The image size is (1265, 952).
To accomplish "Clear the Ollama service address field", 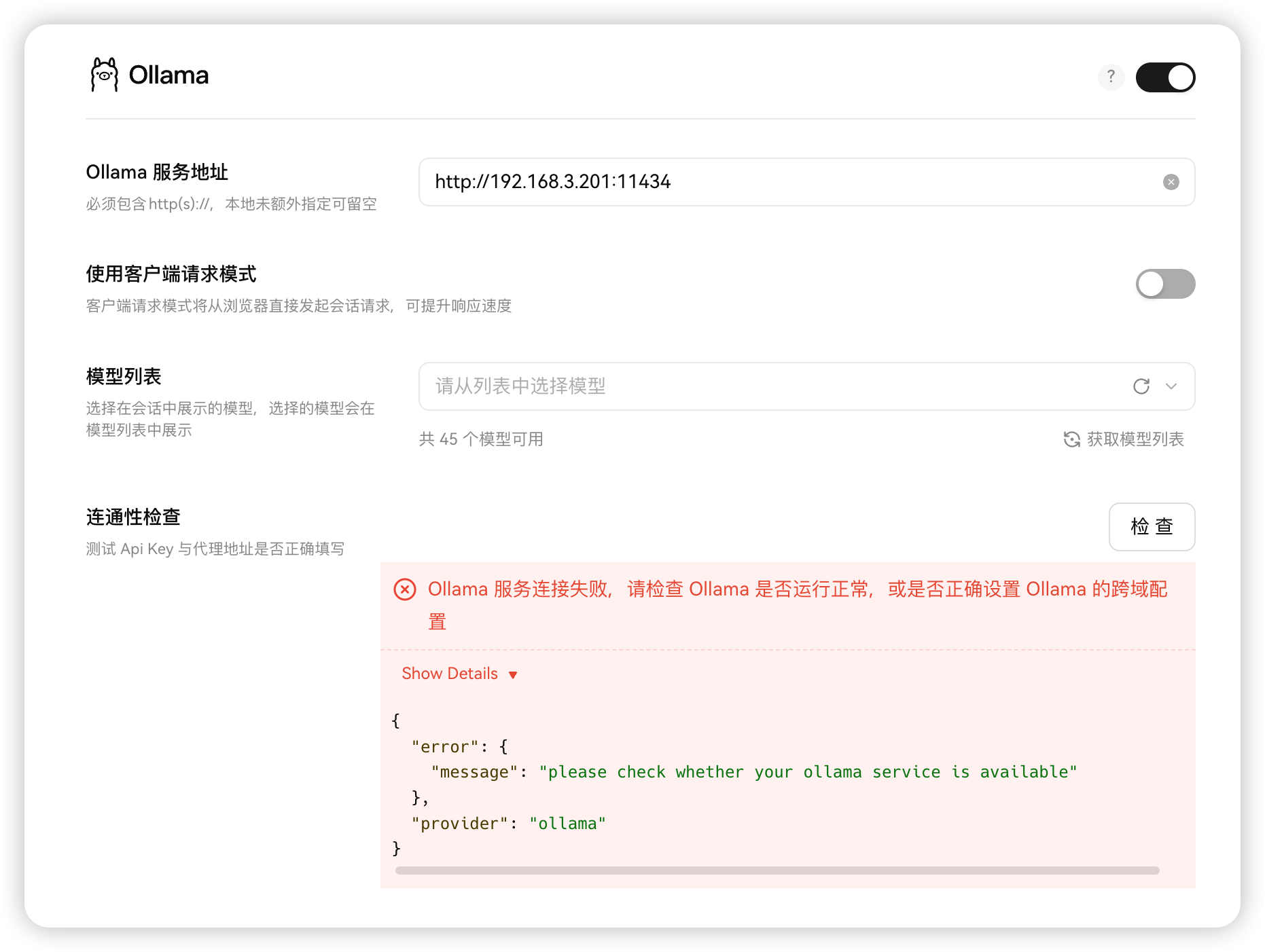I will pyautogui.click(x=1171, y=182).
